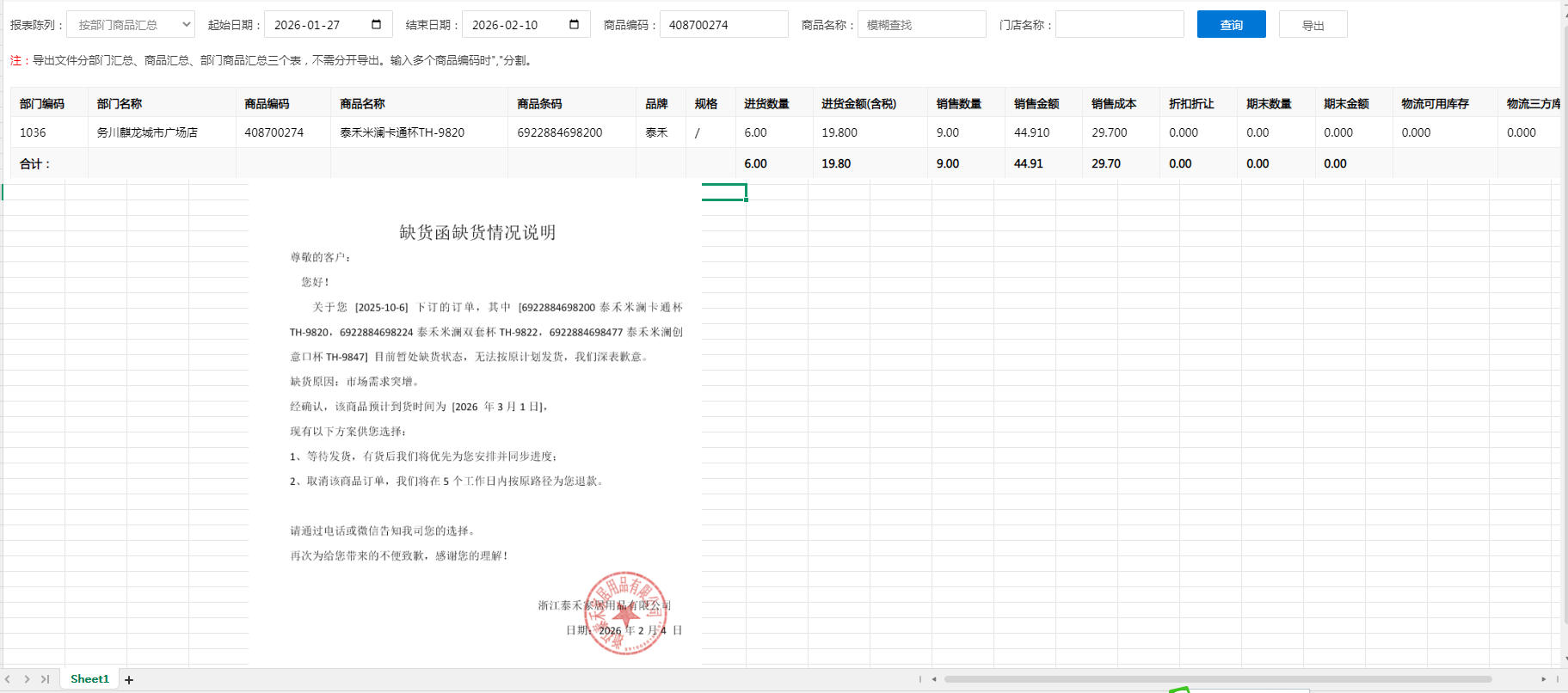Click the barcode cell 6922884698200
Viewport: 1568px width, 693px height.
click(560, 133)
